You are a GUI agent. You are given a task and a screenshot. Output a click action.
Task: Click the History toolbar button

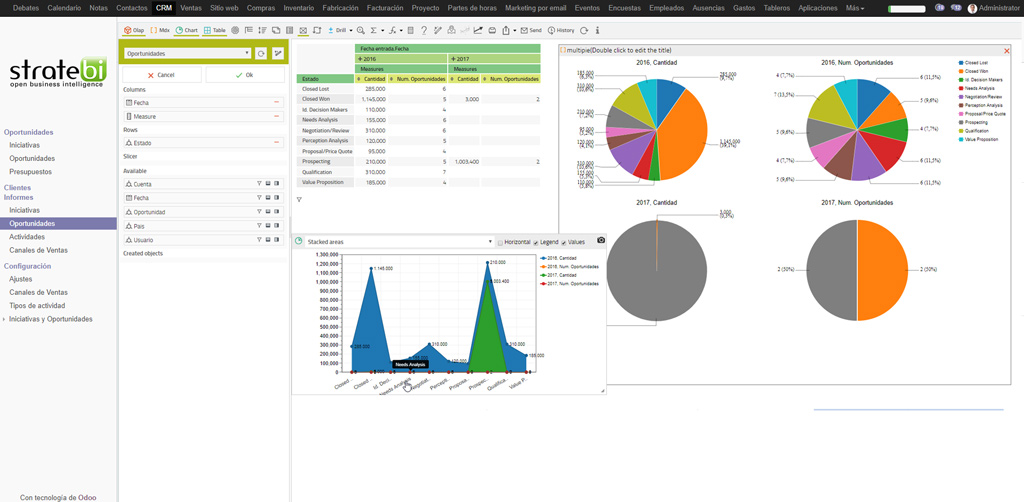tap(561, 30)
